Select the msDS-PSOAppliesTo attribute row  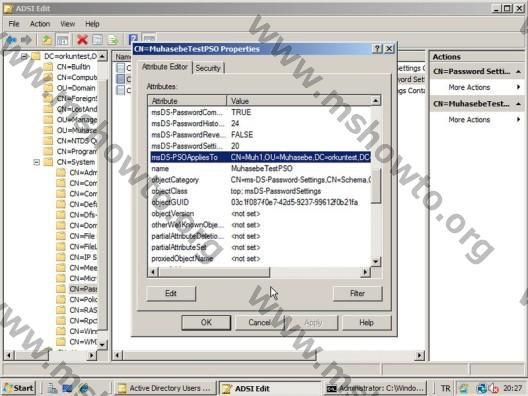260,157
